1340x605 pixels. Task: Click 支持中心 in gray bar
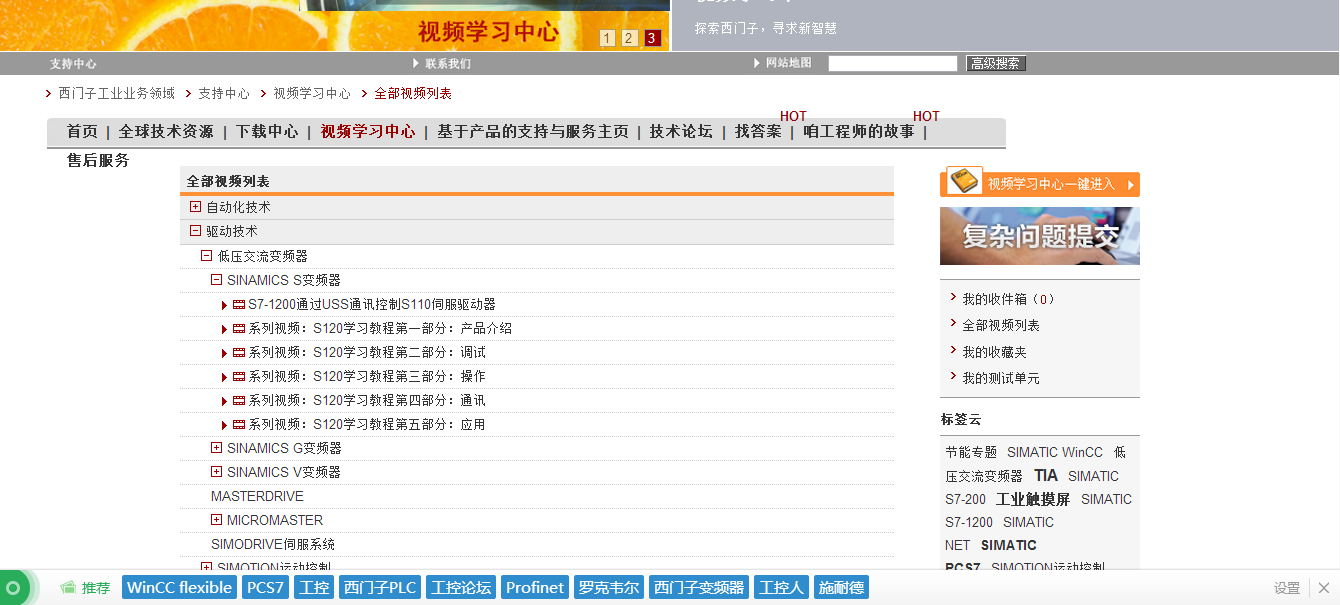73,63
